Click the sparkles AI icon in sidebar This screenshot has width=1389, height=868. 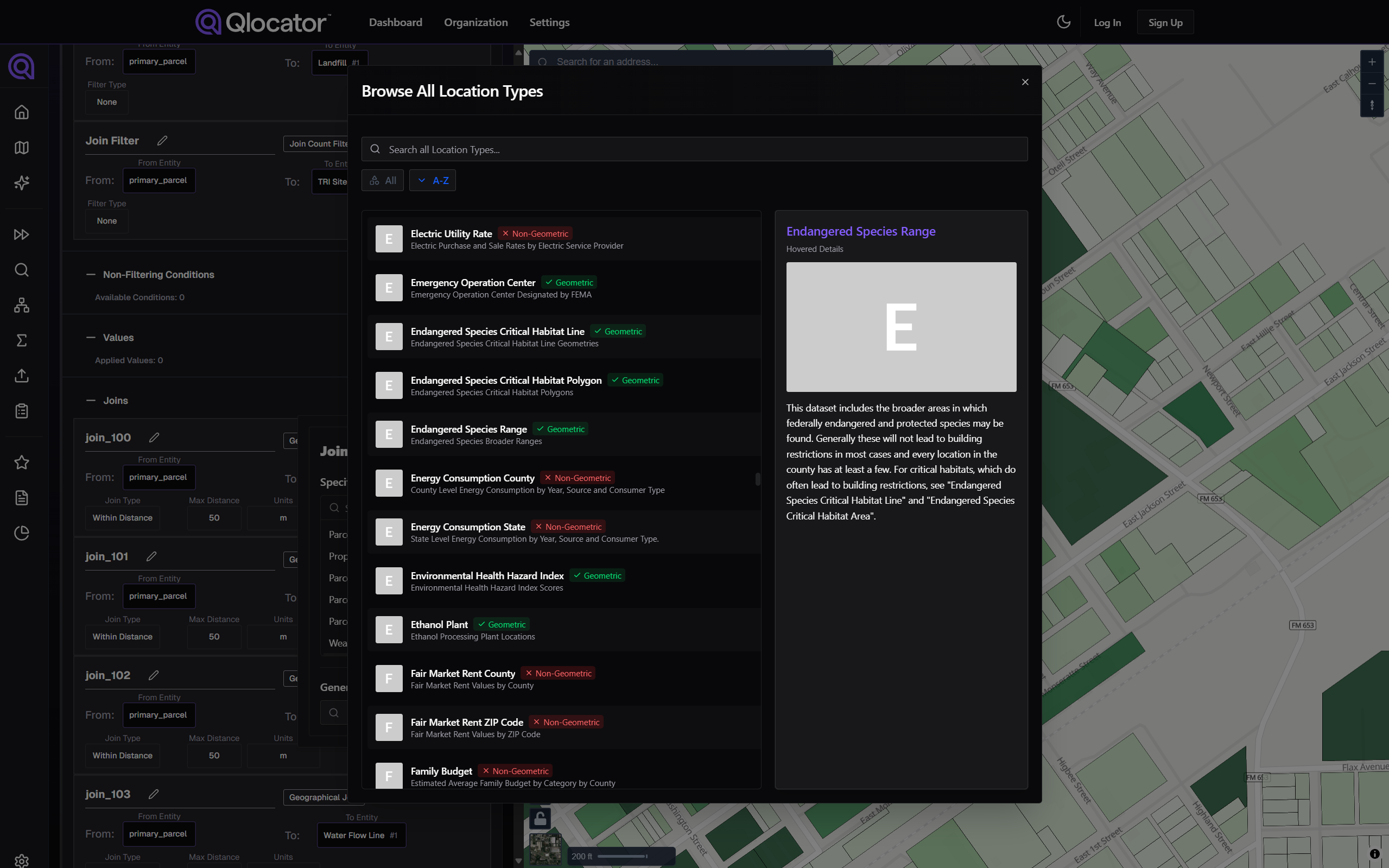coord(22,182)
